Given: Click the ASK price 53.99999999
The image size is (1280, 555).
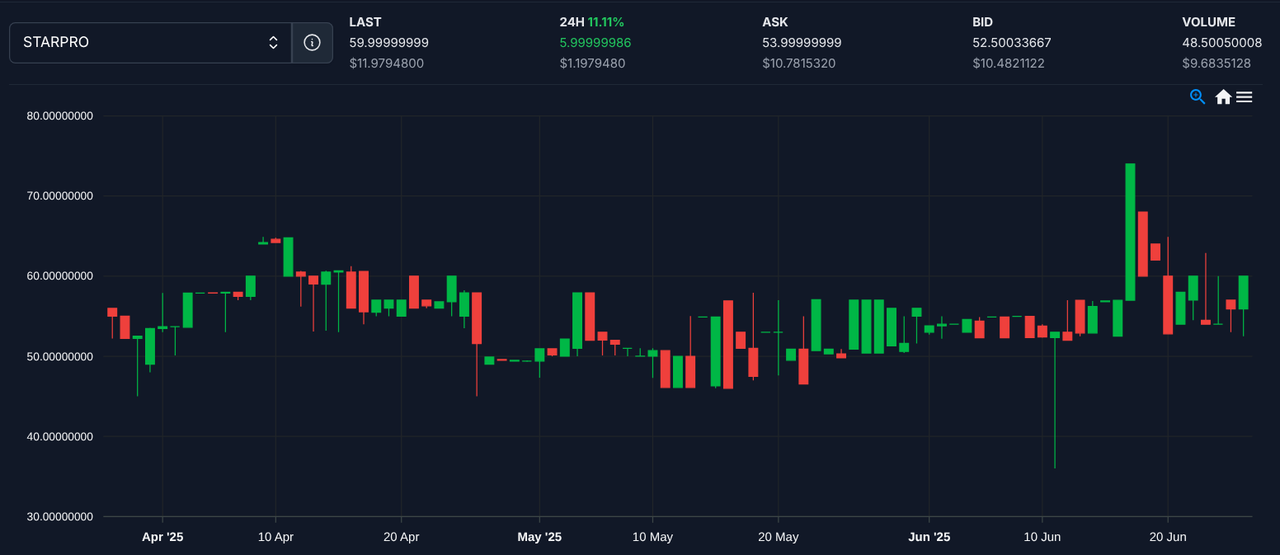Looking at the screenshot, I should [802, 43].
